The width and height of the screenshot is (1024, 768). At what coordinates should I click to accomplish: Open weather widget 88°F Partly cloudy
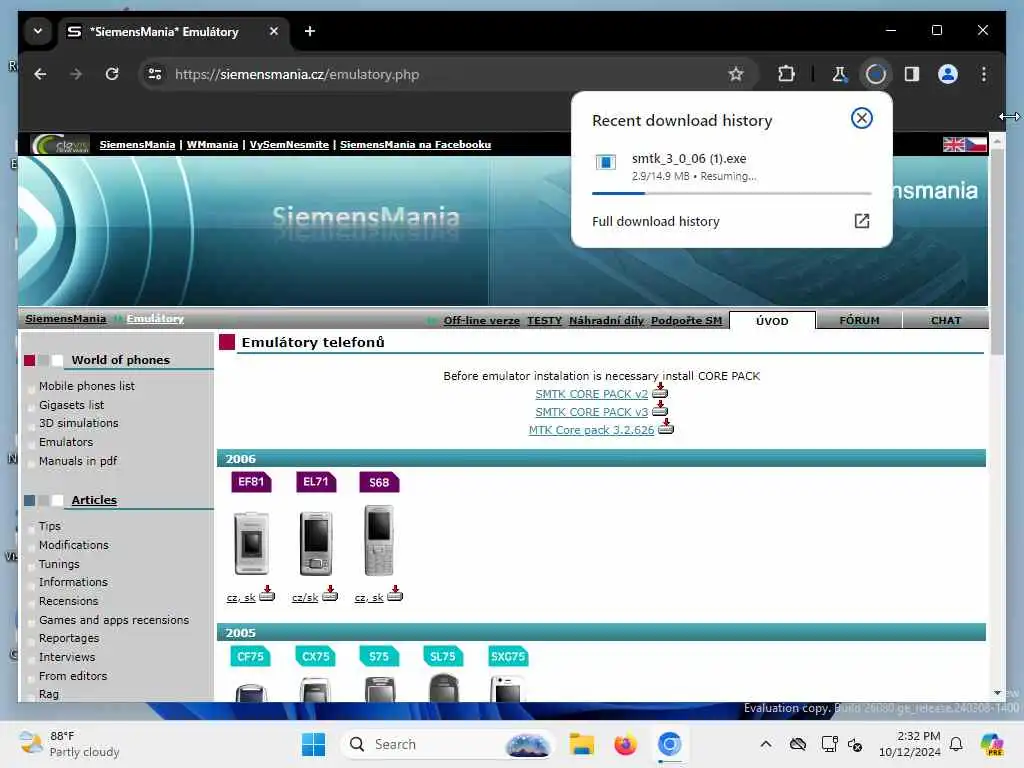69,744
